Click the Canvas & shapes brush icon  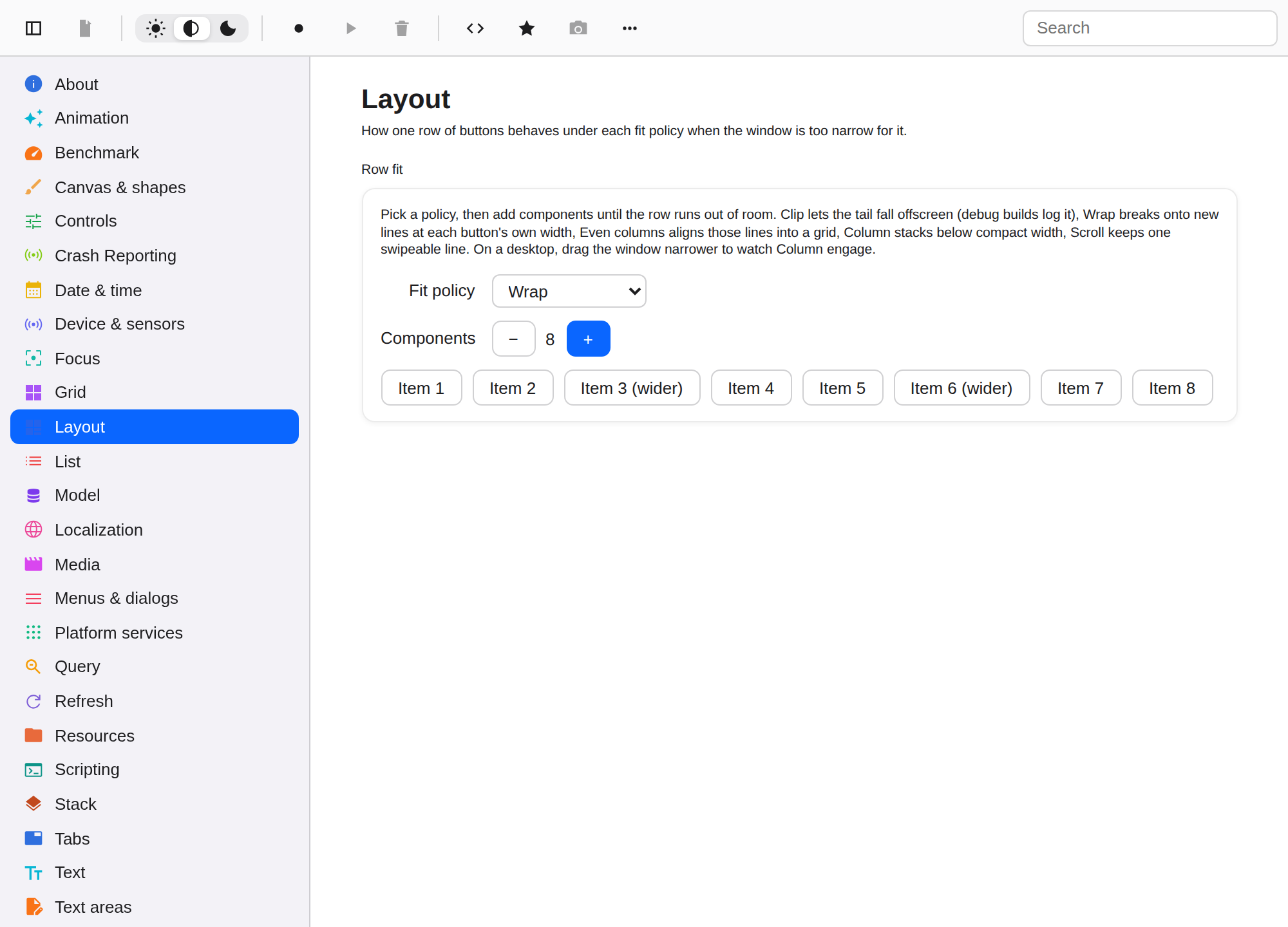point(33,187)
